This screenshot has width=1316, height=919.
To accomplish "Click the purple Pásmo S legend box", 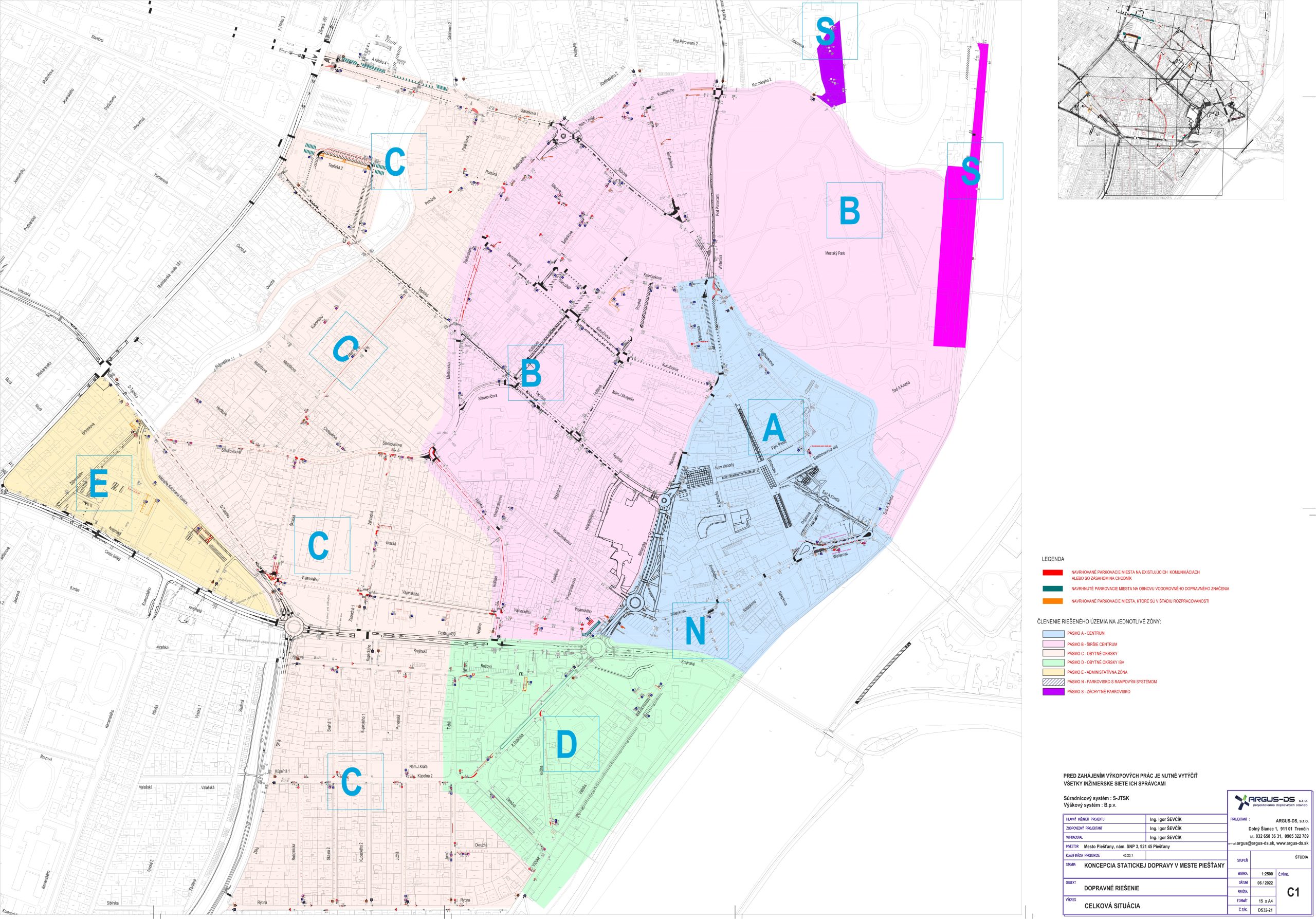I will coord(1053,692).
